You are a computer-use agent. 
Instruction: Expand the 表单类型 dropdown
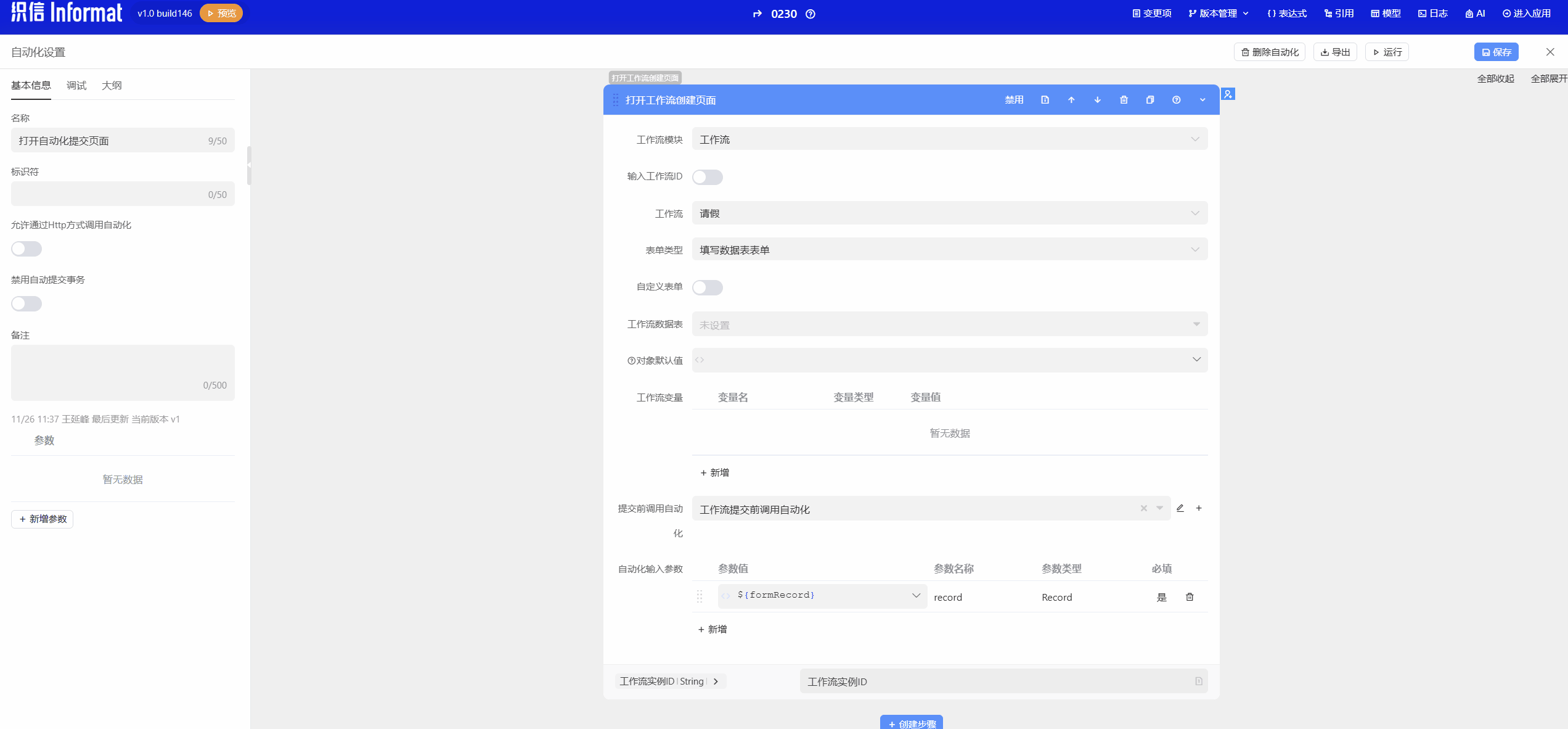[x=949, y=250]
